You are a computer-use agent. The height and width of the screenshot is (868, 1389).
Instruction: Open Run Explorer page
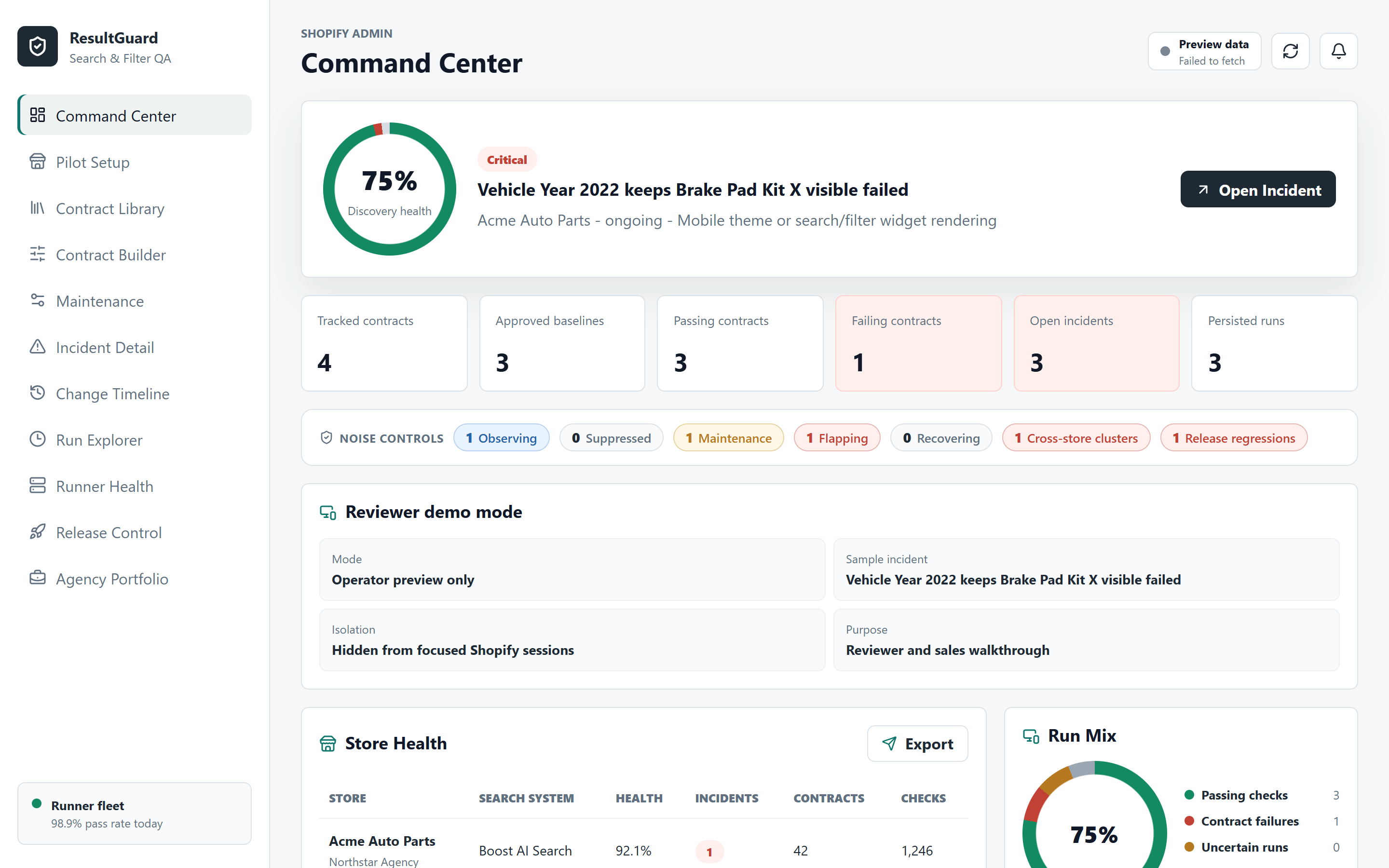(x=135, y=440)
